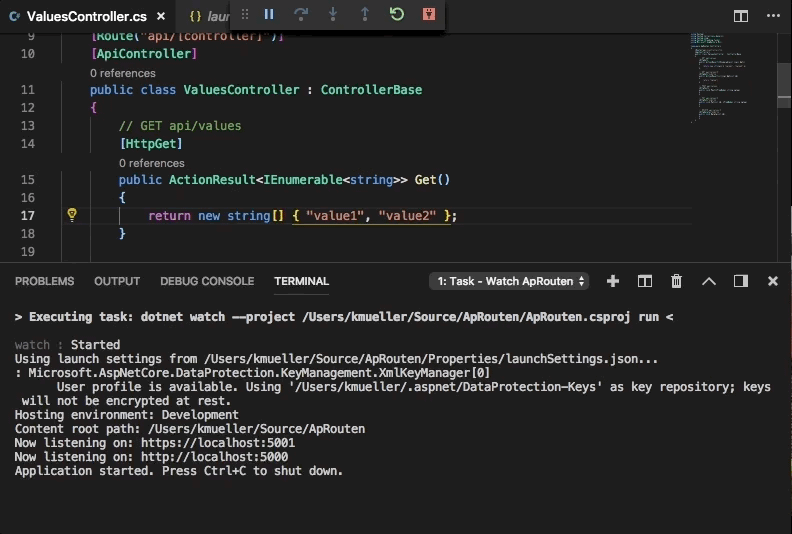This screenshot has height=534, width=792.
Task: Click the Step Into arrow icon
Action: pos(333,14)
